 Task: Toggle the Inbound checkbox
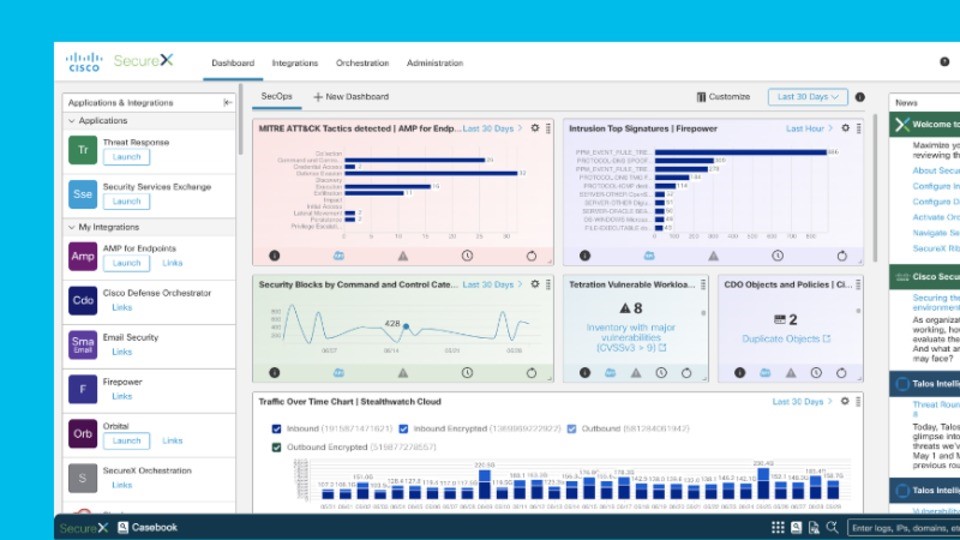click(277, 429)
